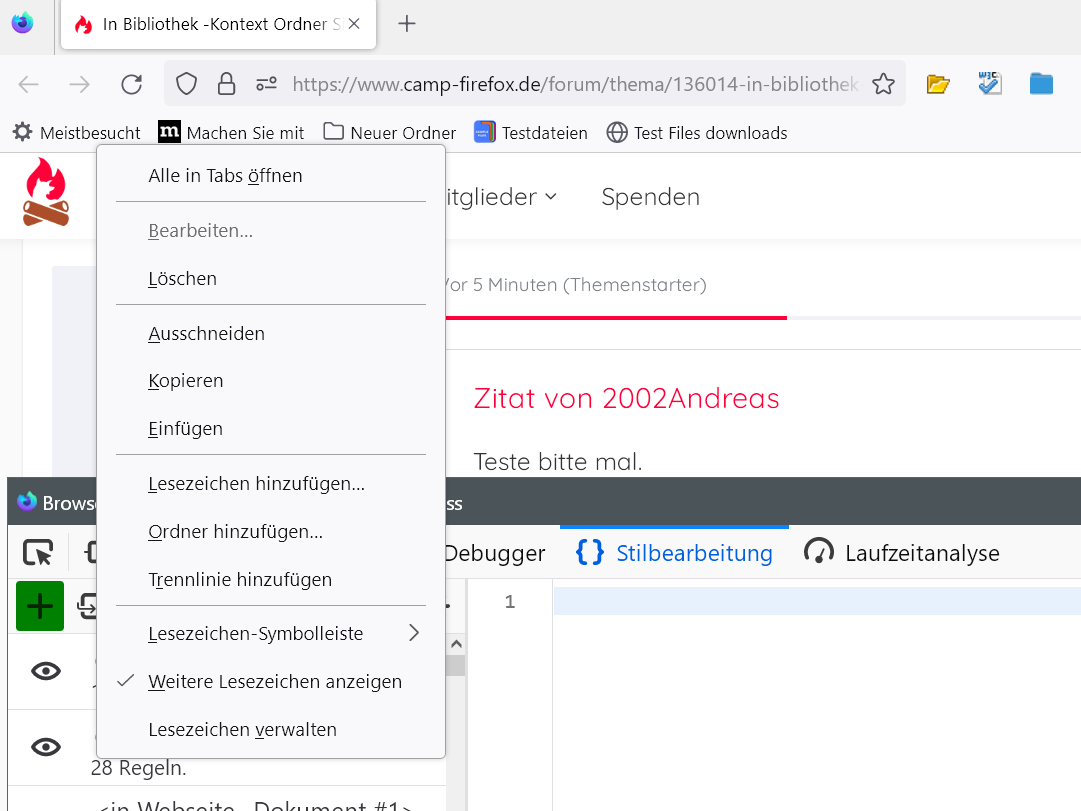1081x811 pixels.
Task: Bookmark this page with the star icon
Action: [883, 84]
